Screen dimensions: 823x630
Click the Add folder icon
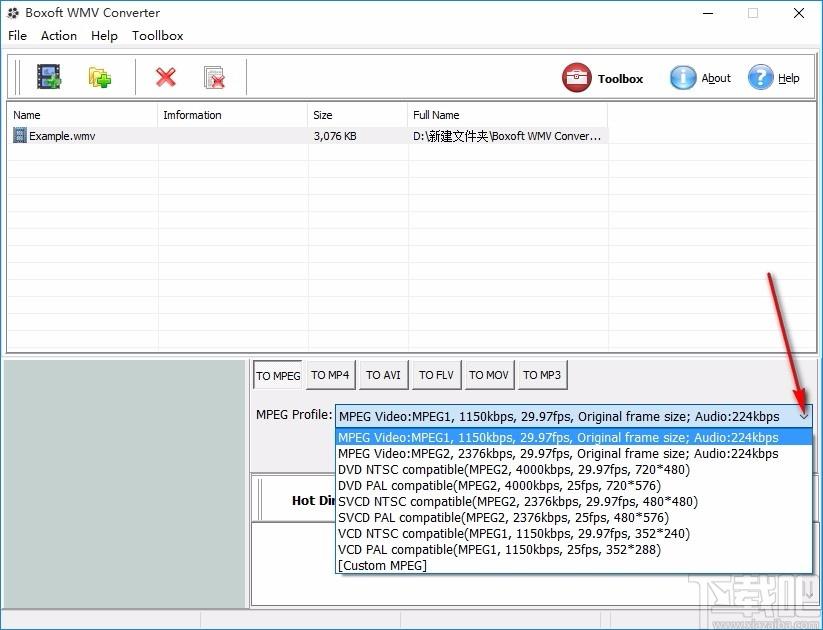click(100, 77)
